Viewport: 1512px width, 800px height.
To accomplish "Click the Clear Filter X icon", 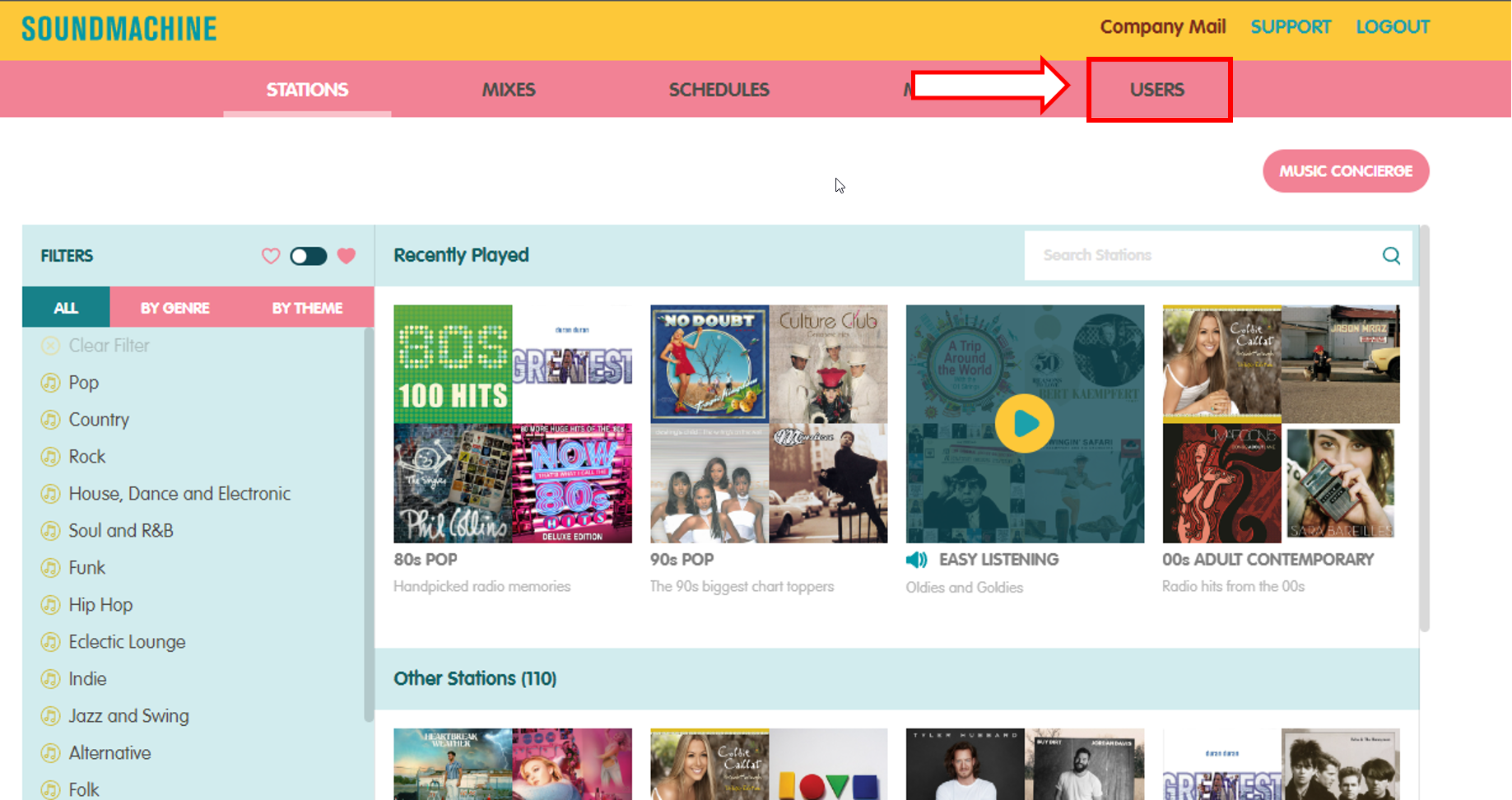I will pos(50,346).
